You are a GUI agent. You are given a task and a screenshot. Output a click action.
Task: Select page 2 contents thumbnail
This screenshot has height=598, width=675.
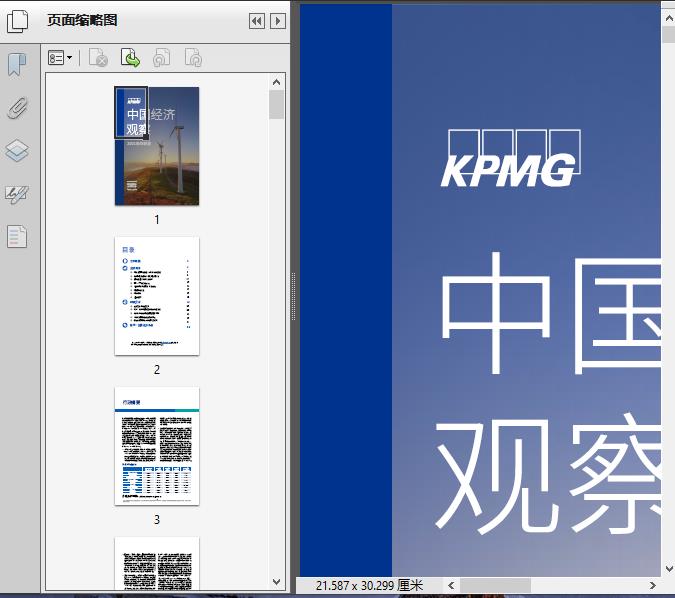[157, 296]
